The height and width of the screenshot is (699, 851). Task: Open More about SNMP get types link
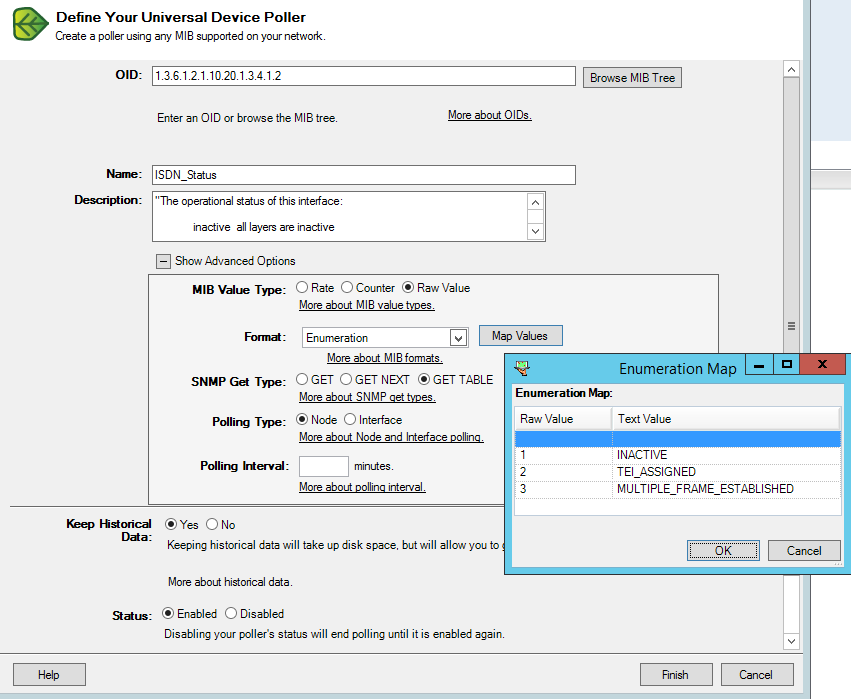[367, 397]
